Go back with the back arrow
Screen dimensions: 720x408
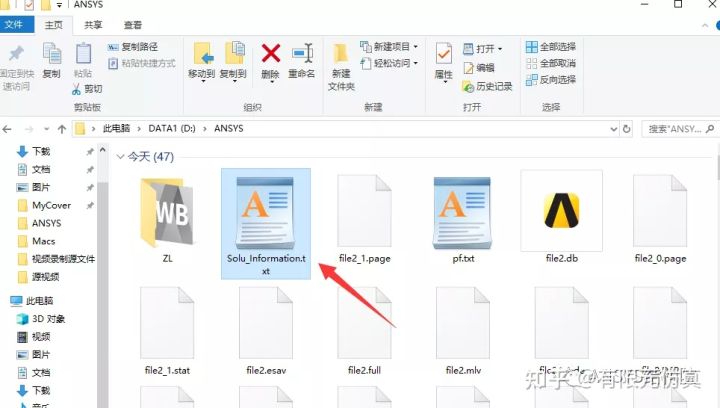[x=7, y=129]
